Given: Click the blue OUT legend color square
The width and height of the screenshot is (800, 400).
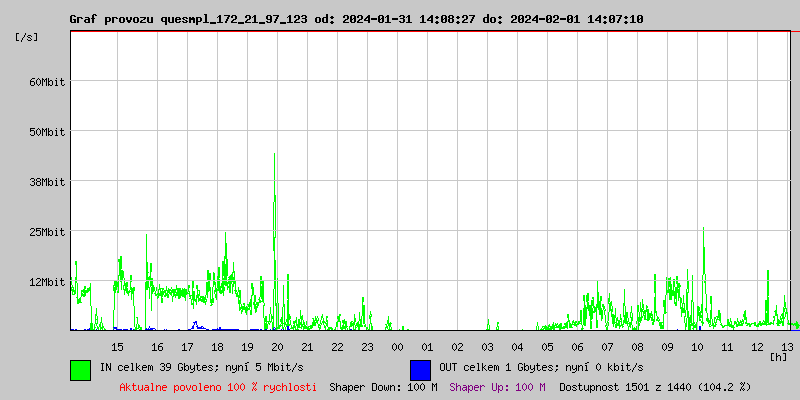Looking at the screenshot, I should point(420,369).
